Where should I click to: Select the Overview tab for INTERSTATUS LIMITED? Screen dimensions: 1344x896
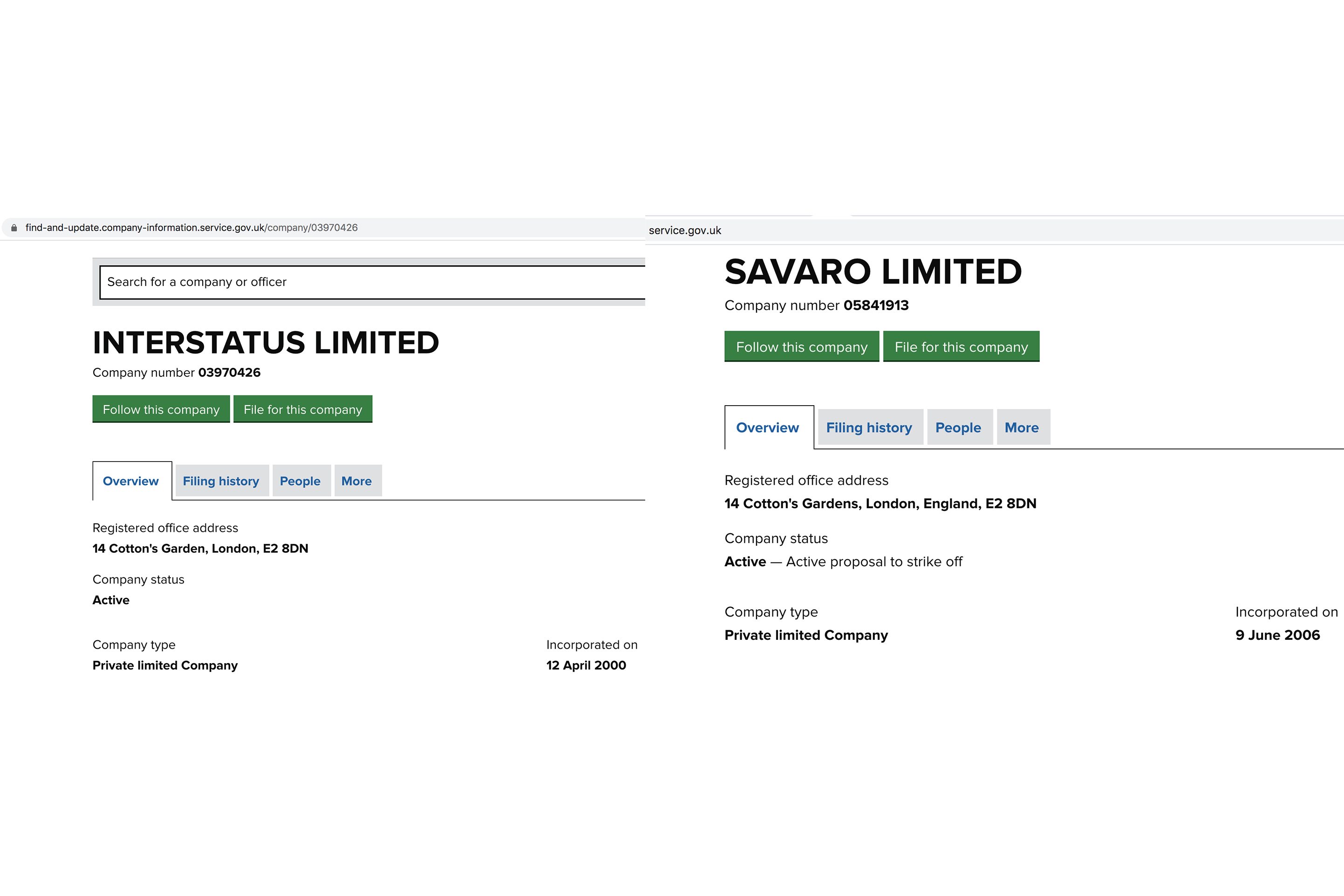[x=131, y=481]
